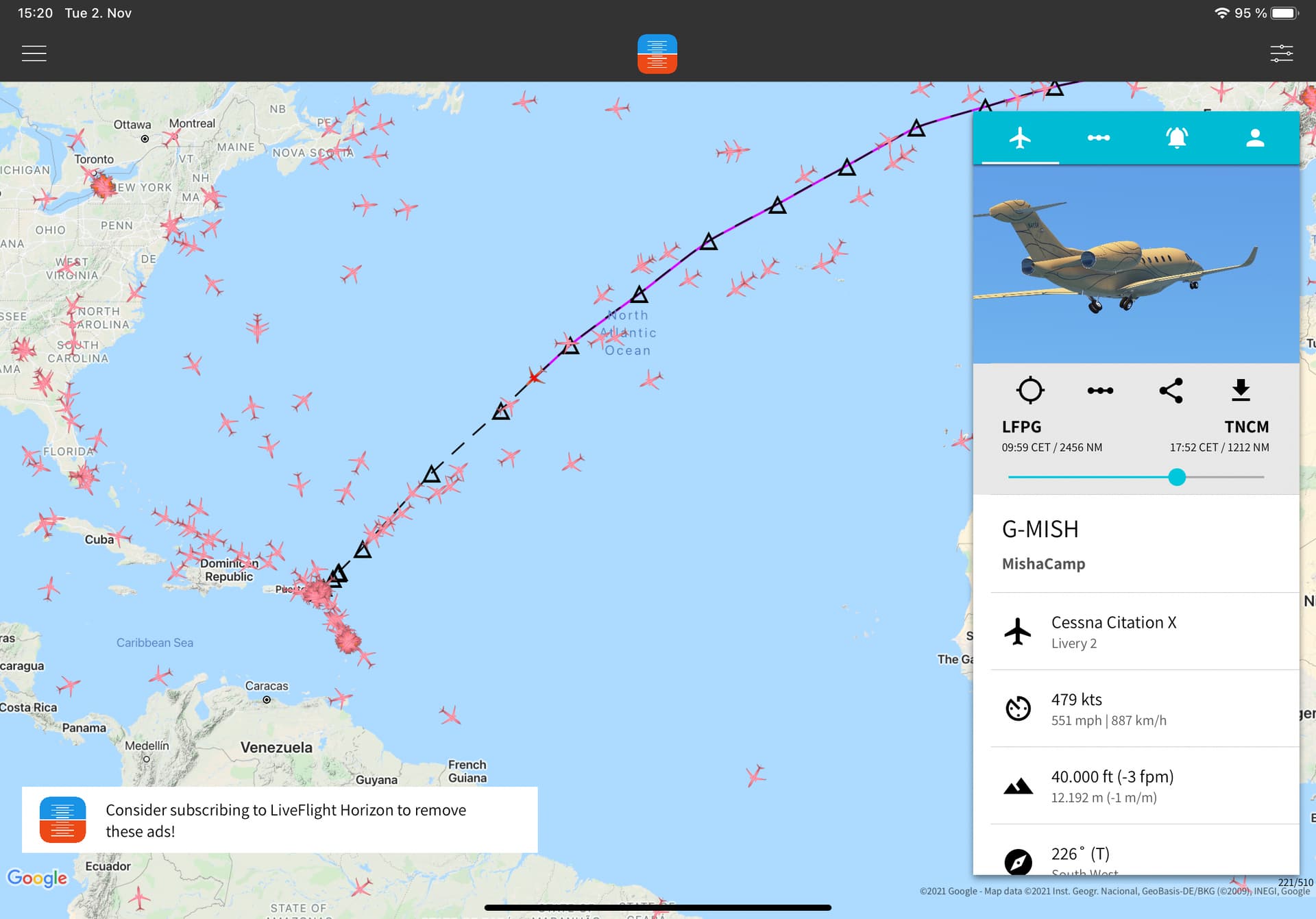Tap the LiveFlight Horizon subscription ad
The image size is (1316, 919).
[x=280, y=820]
